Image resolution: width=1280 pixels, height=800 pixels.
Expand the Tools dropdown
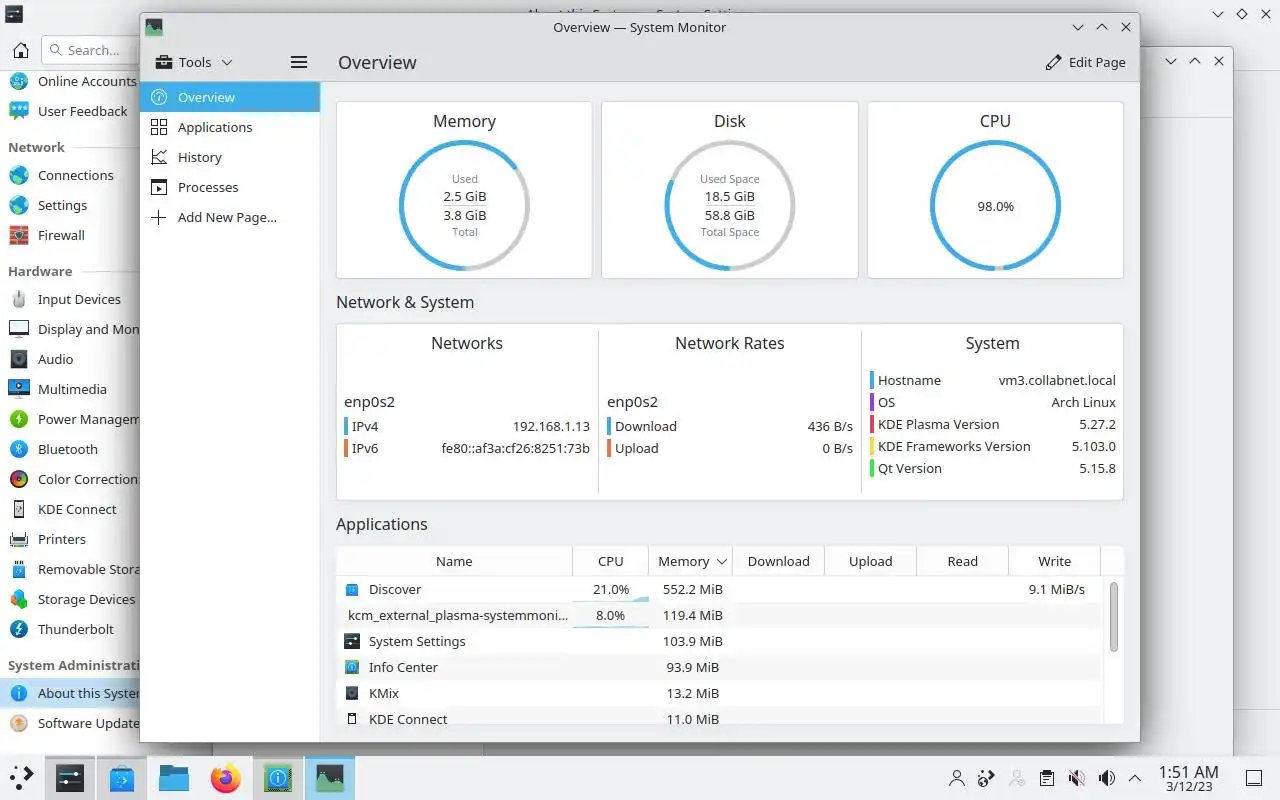point(194,62)
